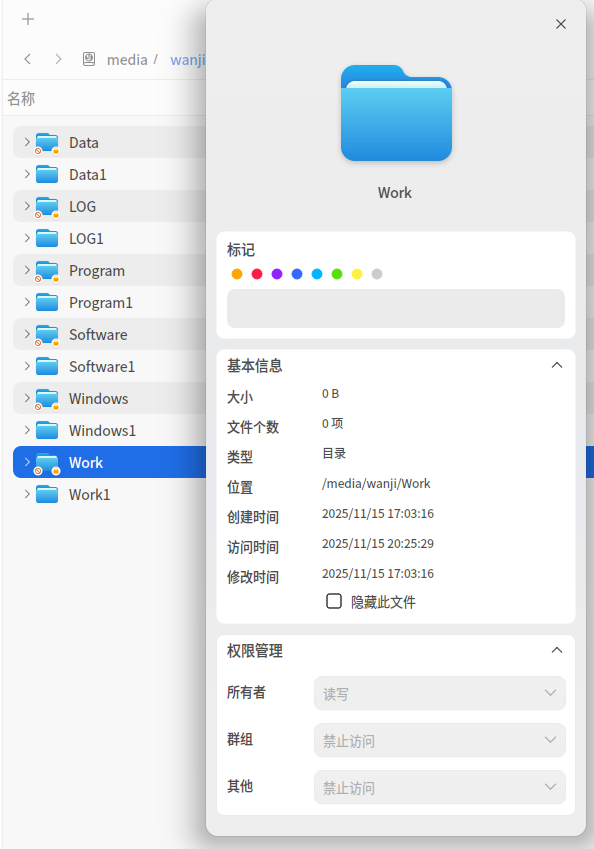Expand the LOG folder row
594x849 pixels.
[27, 206]
